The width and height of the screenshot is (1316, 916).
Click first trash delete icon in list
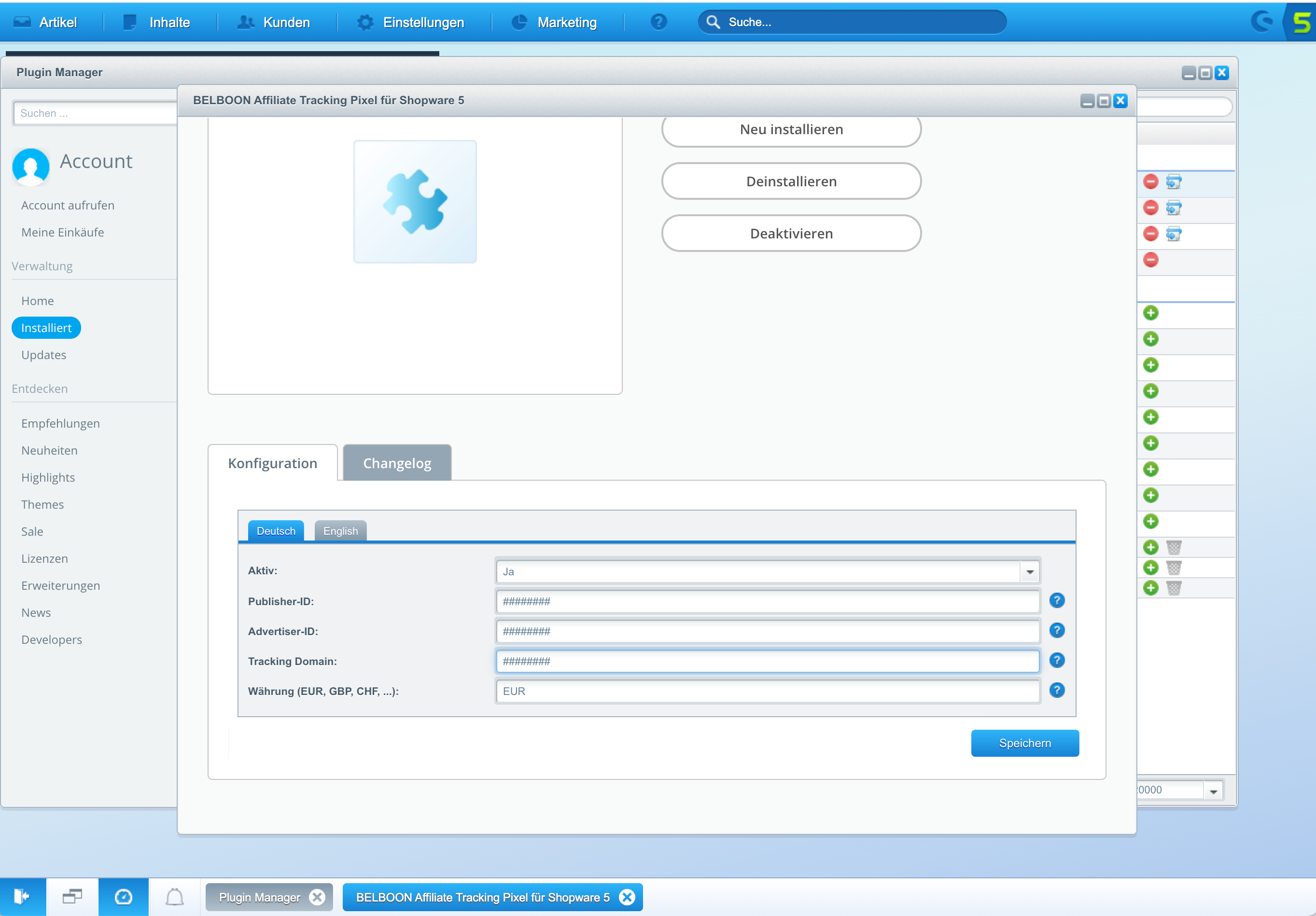click(1174, 547)
